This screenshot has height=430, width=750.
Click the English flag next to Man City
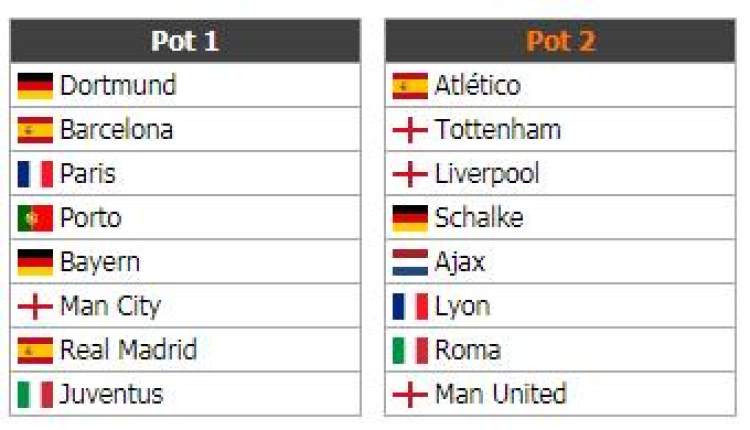pyautogui.click(x=35, y=306)
